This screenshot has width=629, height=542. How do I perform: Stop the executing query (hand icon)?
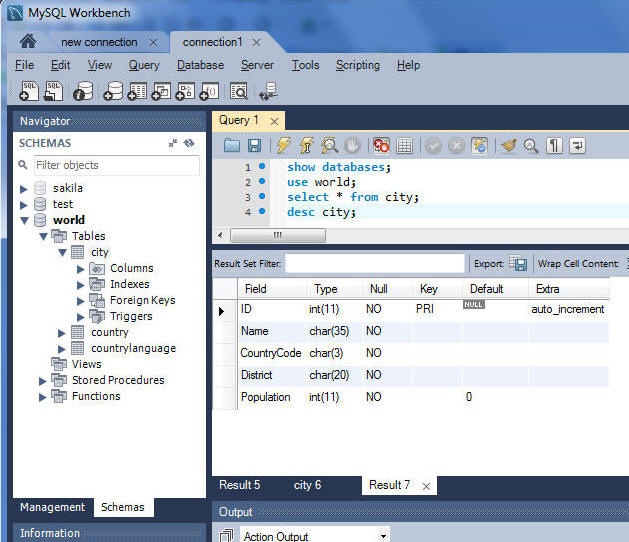point(352,146)
